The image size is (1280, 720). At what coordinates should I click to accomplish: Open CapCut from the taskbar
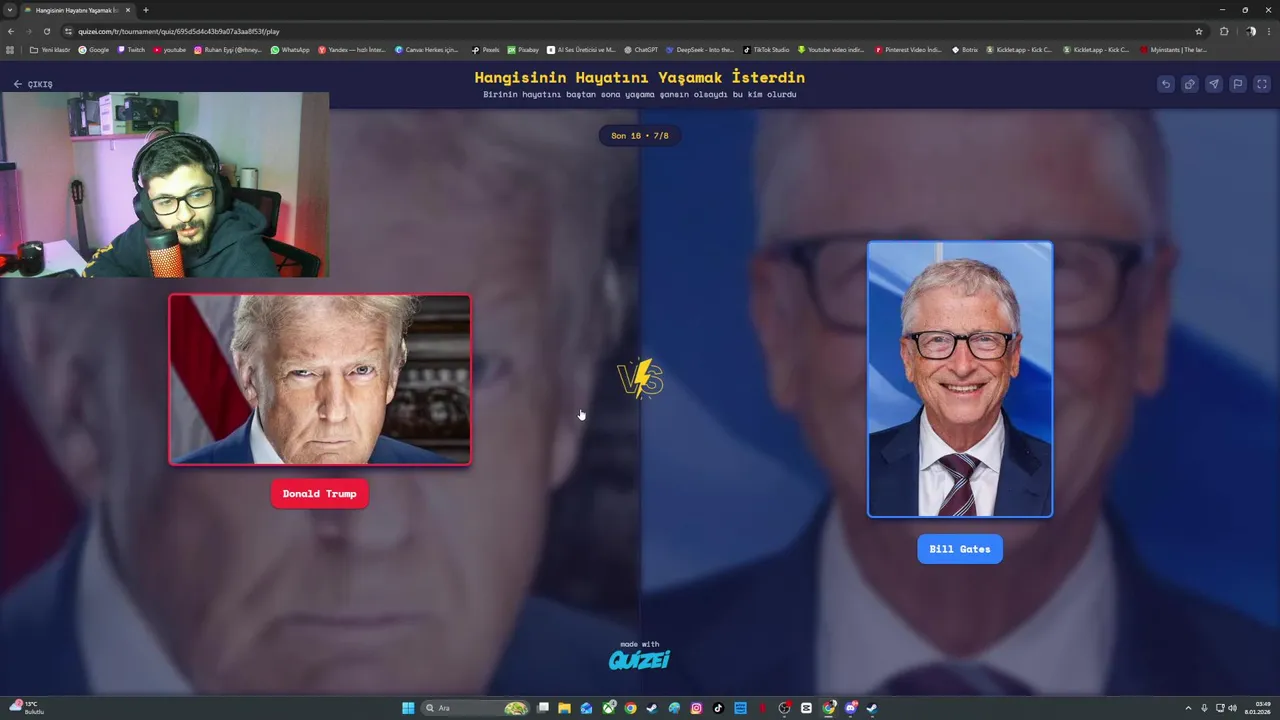point(806,708)
